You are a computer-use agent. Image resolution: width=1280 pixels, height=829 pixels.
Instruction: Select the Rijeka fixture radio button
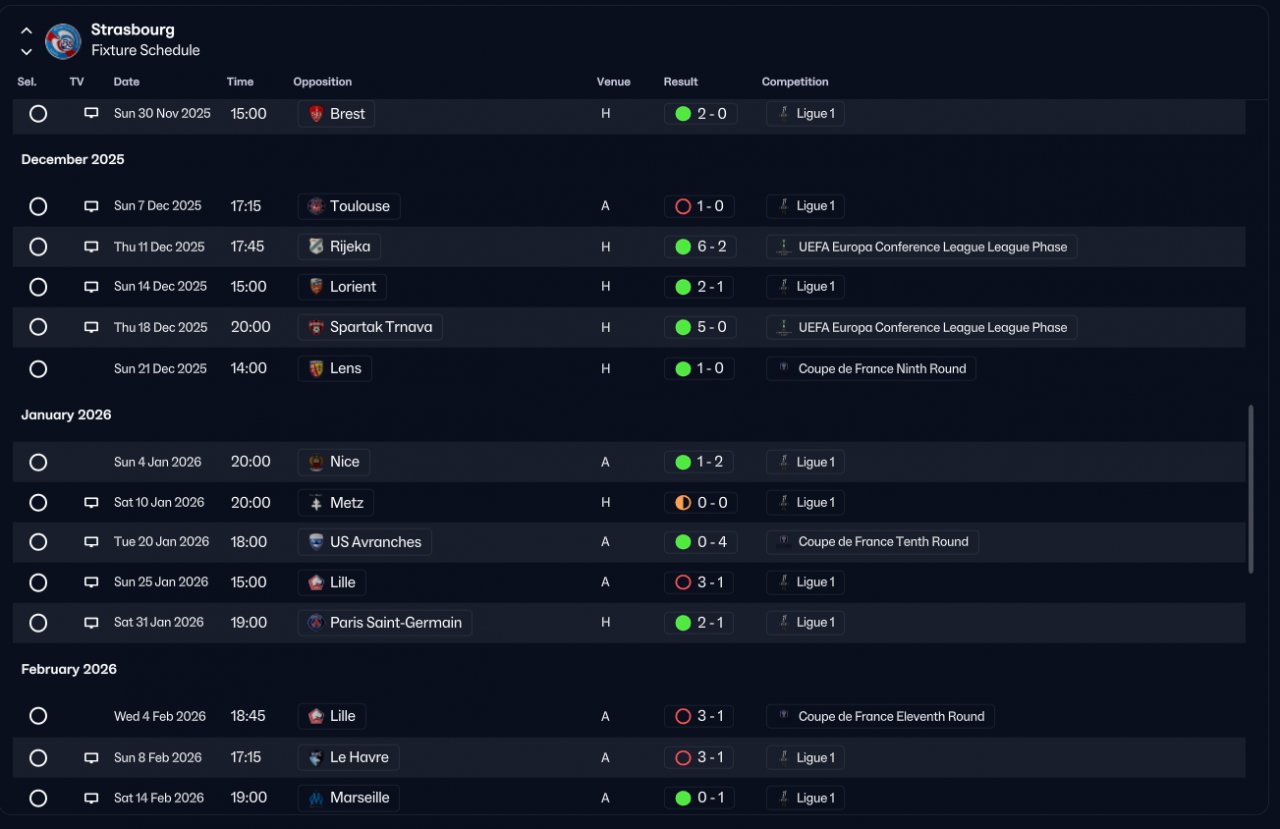(38, 246)
